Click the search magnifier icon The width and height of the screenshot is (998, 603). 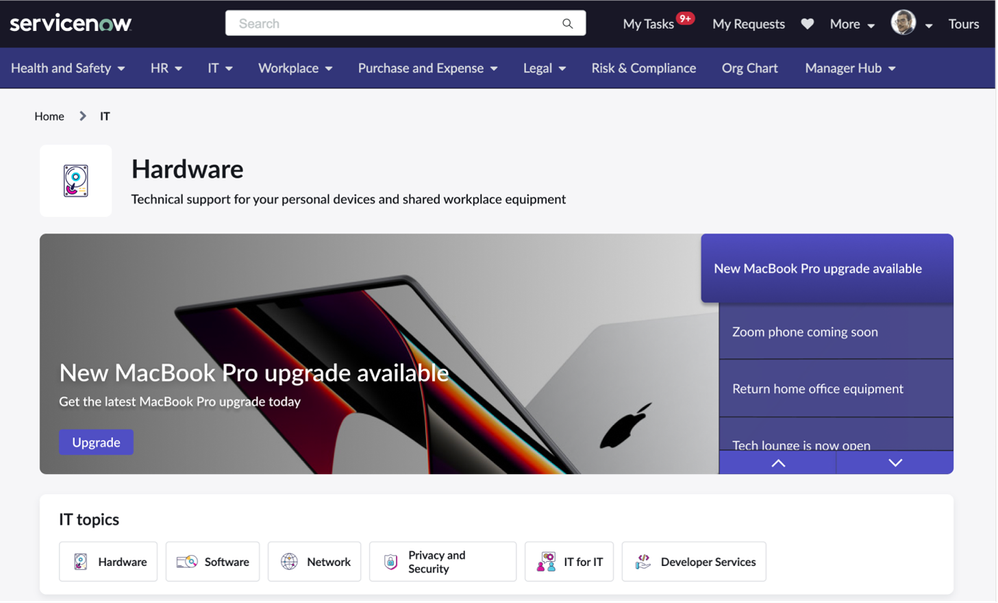click(567, 24)
